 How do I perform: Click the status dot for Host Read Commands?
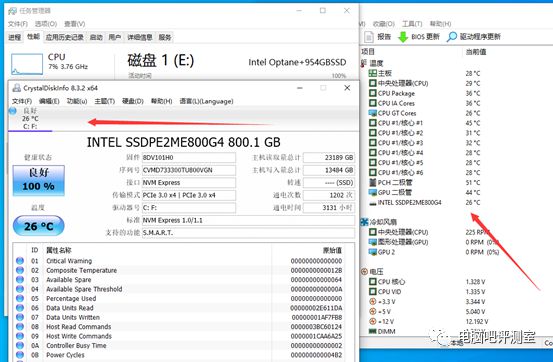click(x=20, y=327)
